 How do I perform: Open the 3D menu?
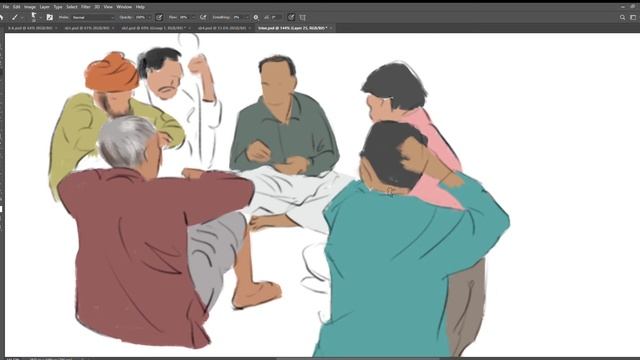97,7
